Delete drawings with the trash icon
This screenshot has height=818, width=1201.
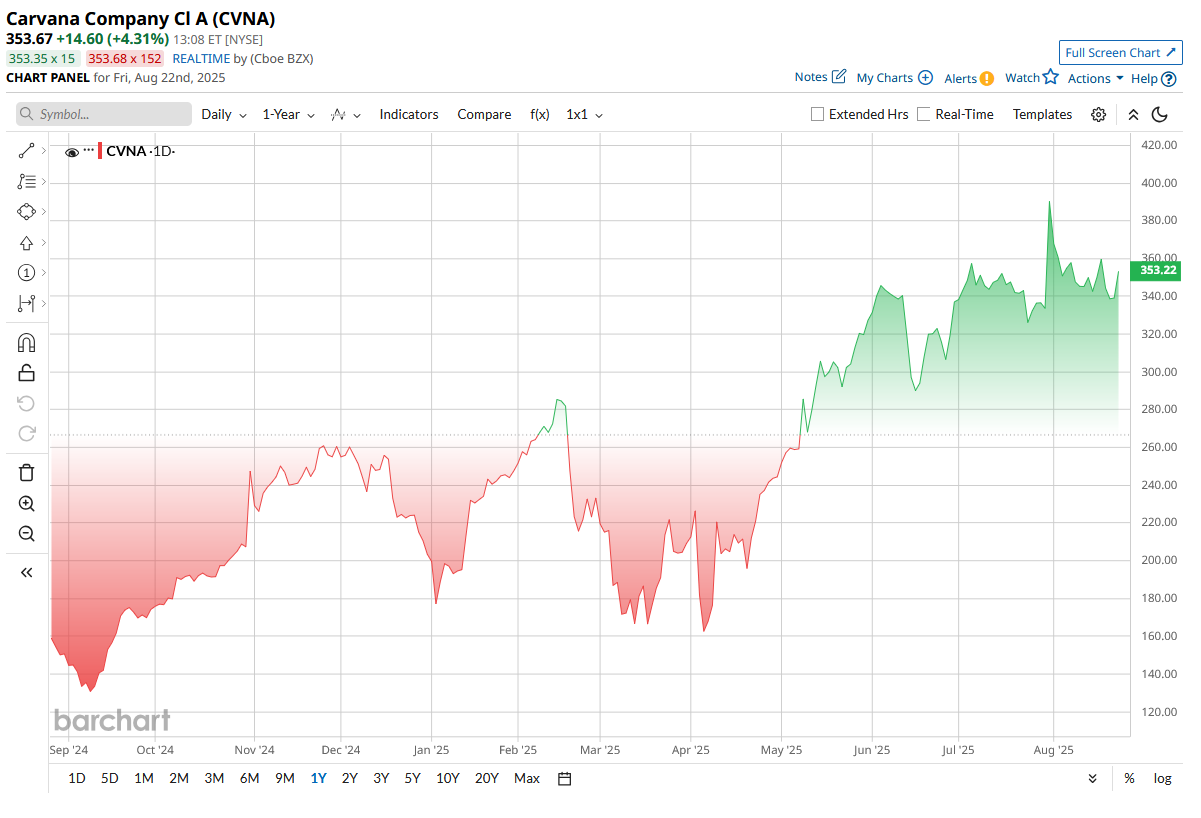[x=27, y=473]
